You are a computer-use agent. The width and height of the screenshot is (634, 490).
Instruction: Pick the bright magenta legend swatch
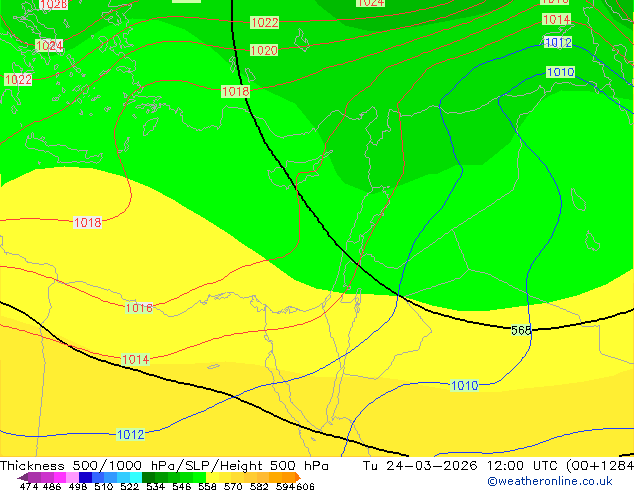(x=59, y=477)
